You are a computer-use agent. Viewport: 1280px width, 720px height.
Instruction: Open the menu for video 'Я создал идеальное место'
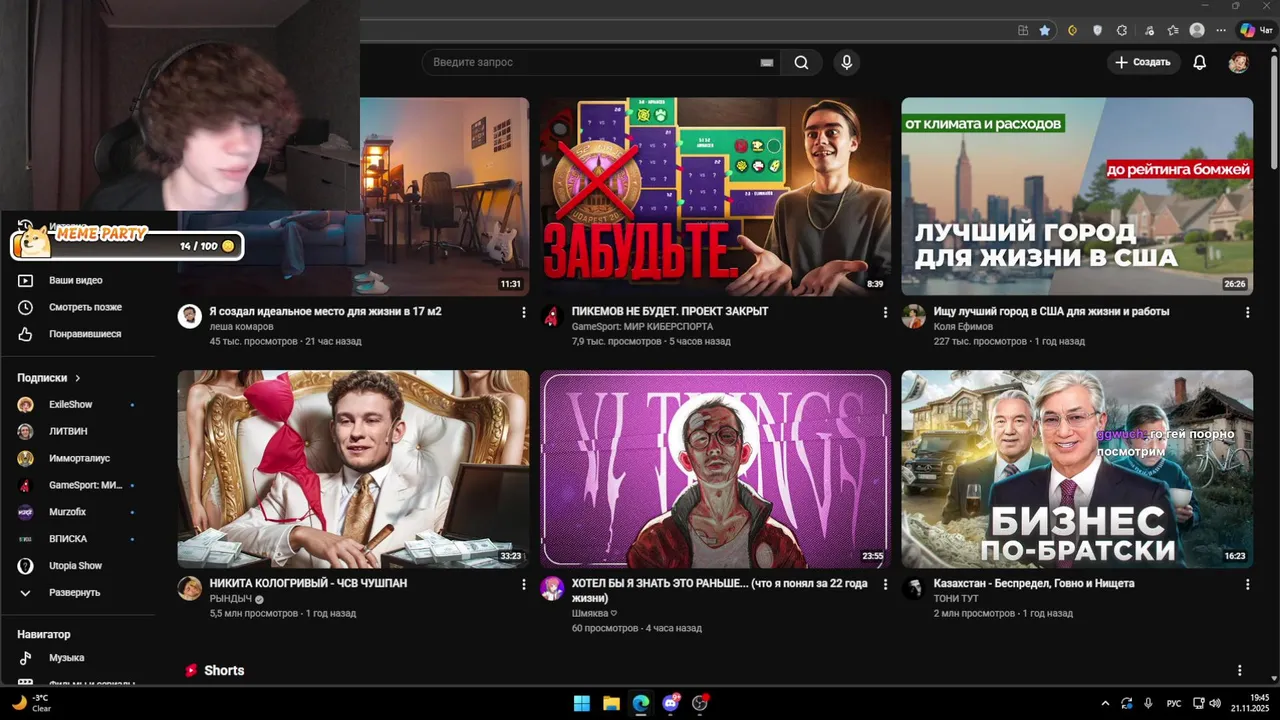pyautogui.click(x=523, y=313)
